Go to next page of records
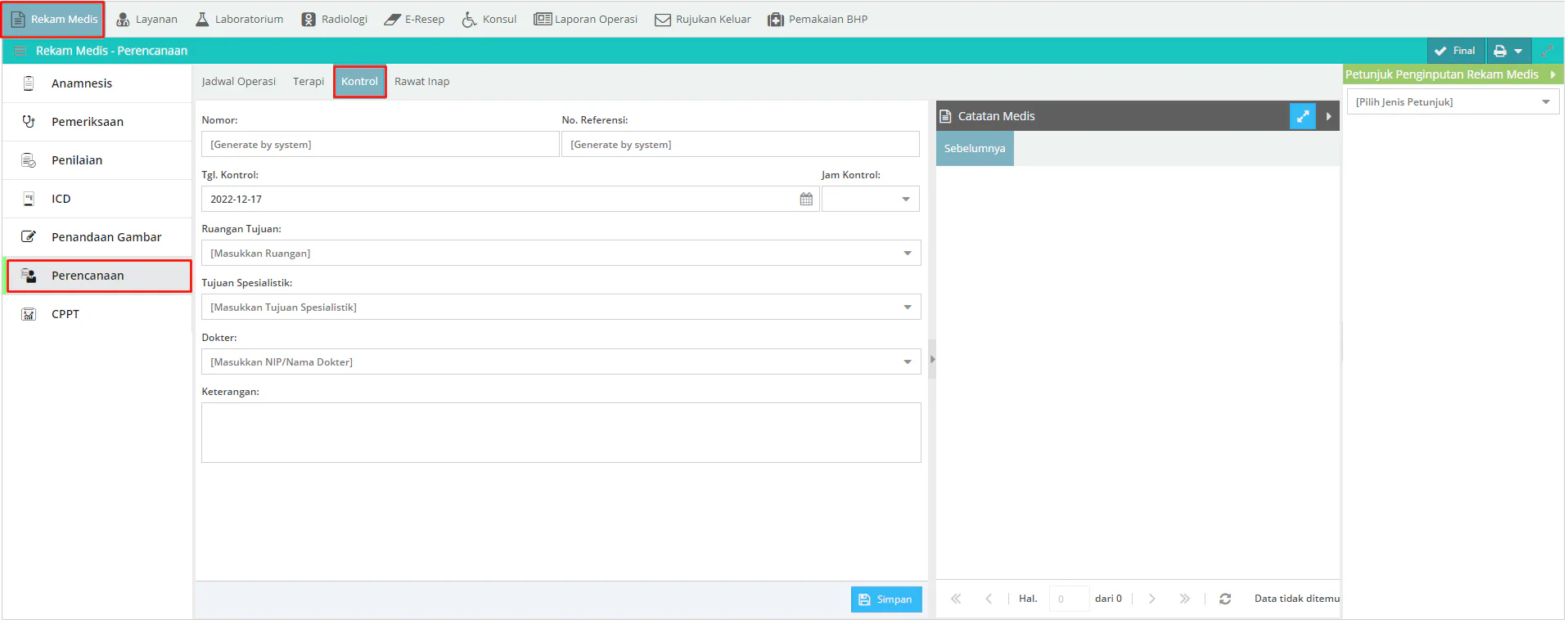Viewport: 1568px width, 624px height. pos(1151,599)
